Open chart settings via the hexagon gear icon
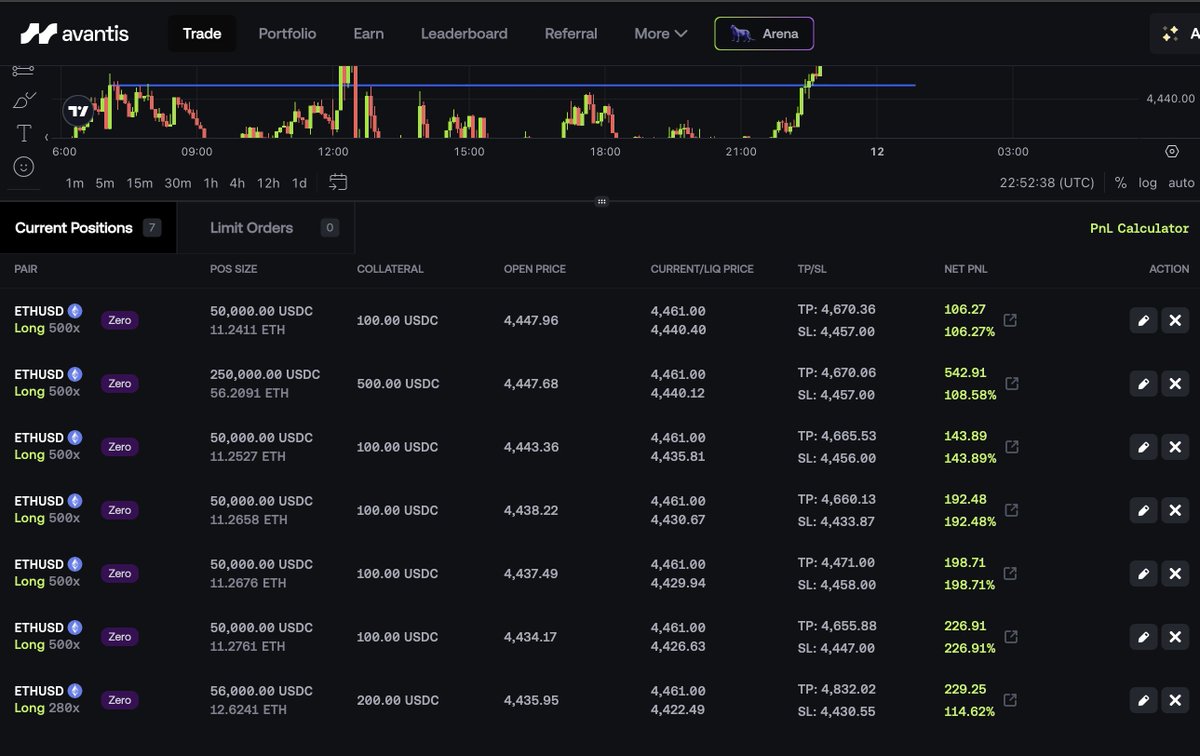Screen dimensions: 1200x756 point(1172,150)
